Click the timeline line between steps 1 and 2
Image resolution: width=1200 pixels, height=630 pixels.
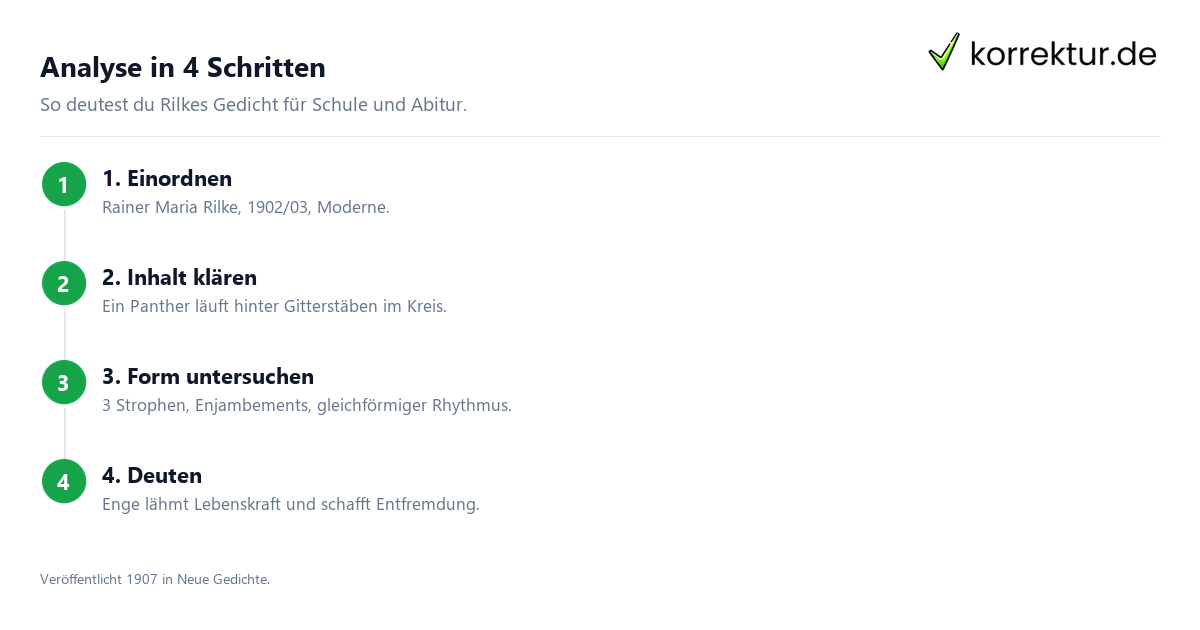coord(64,234)
